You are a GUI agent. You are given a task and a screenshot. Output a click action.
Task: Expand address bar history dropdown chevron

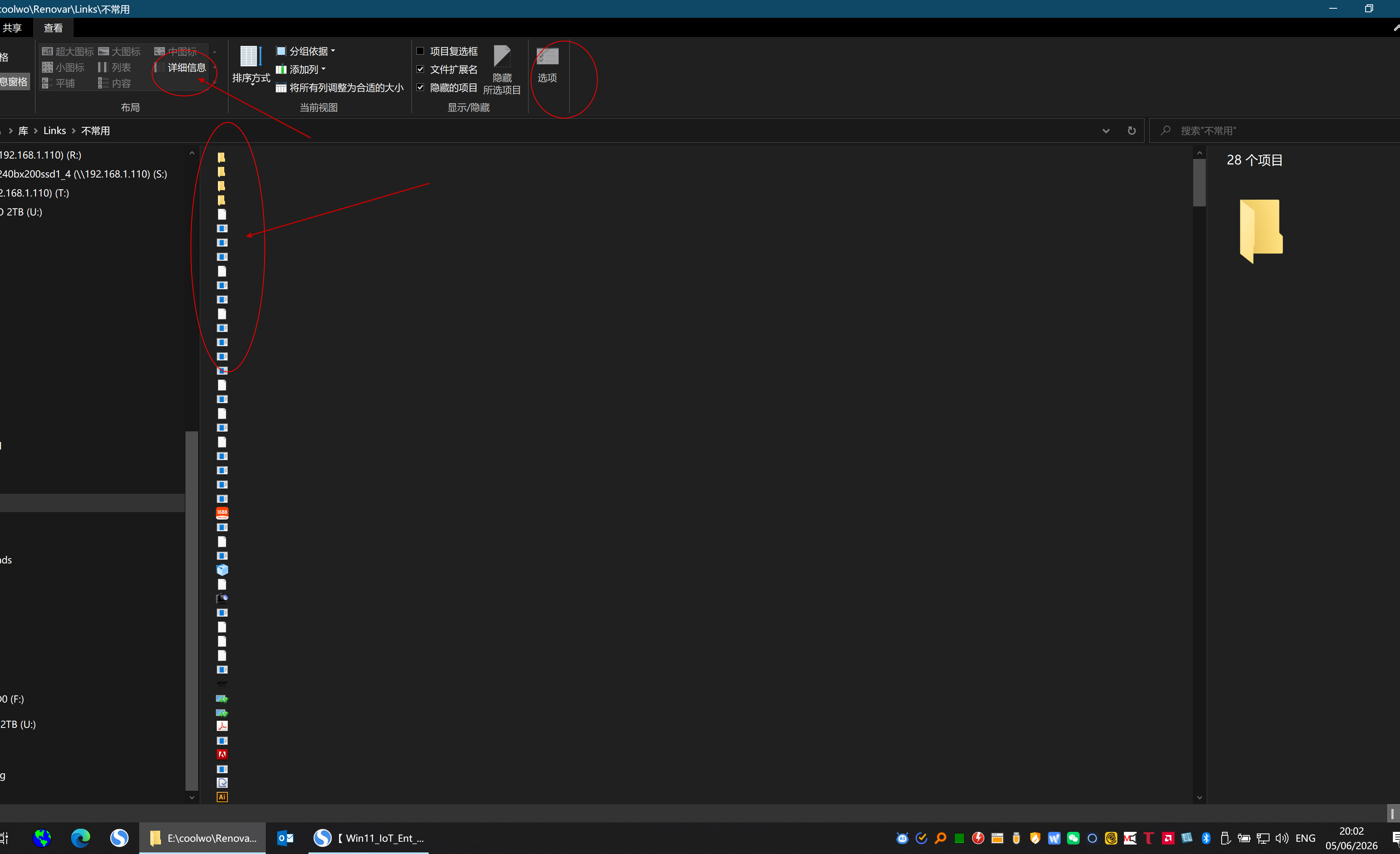(x=1106, y=131)
